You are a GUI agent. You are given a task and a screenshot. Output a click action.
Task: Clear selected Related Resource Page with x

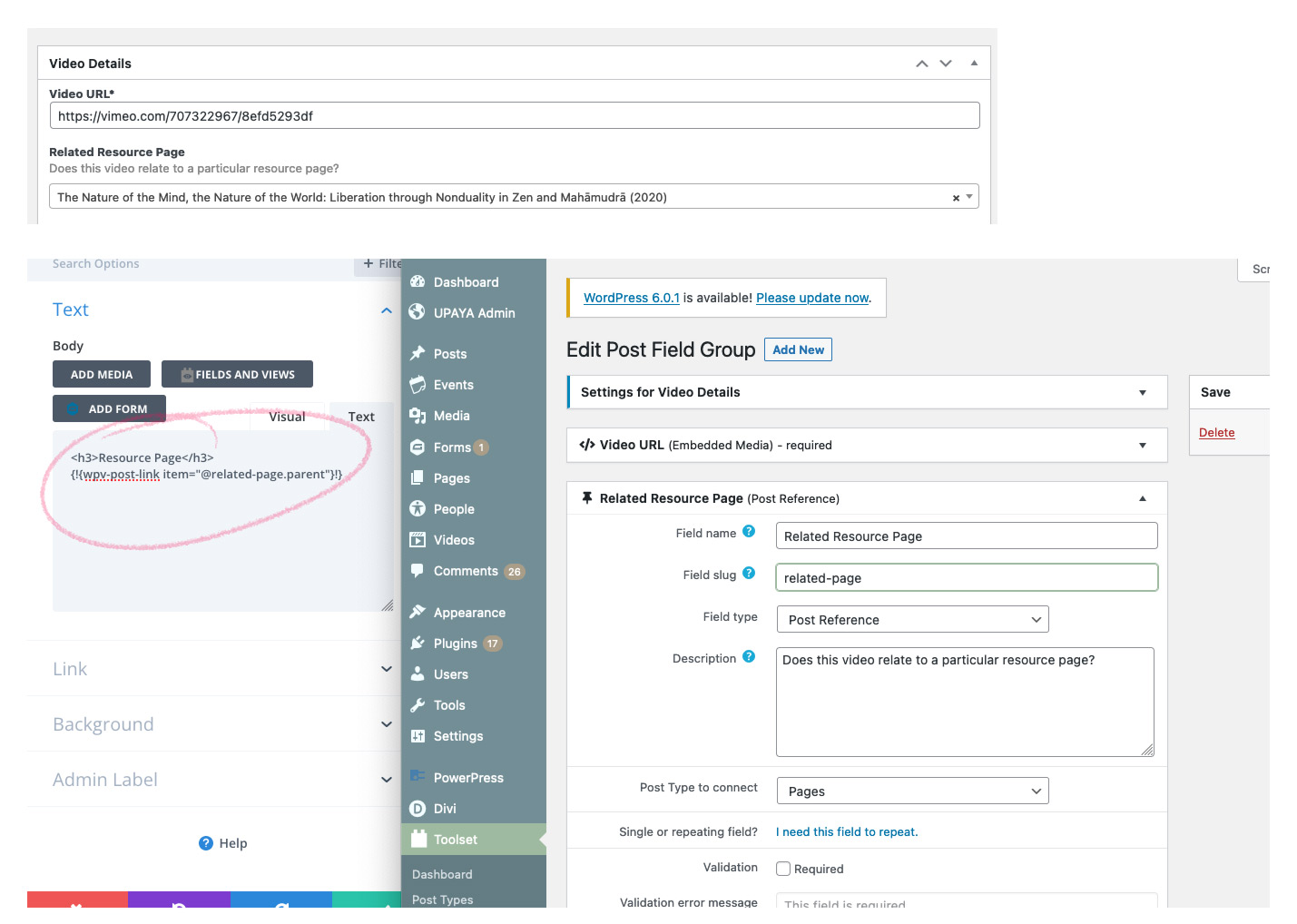956,198
